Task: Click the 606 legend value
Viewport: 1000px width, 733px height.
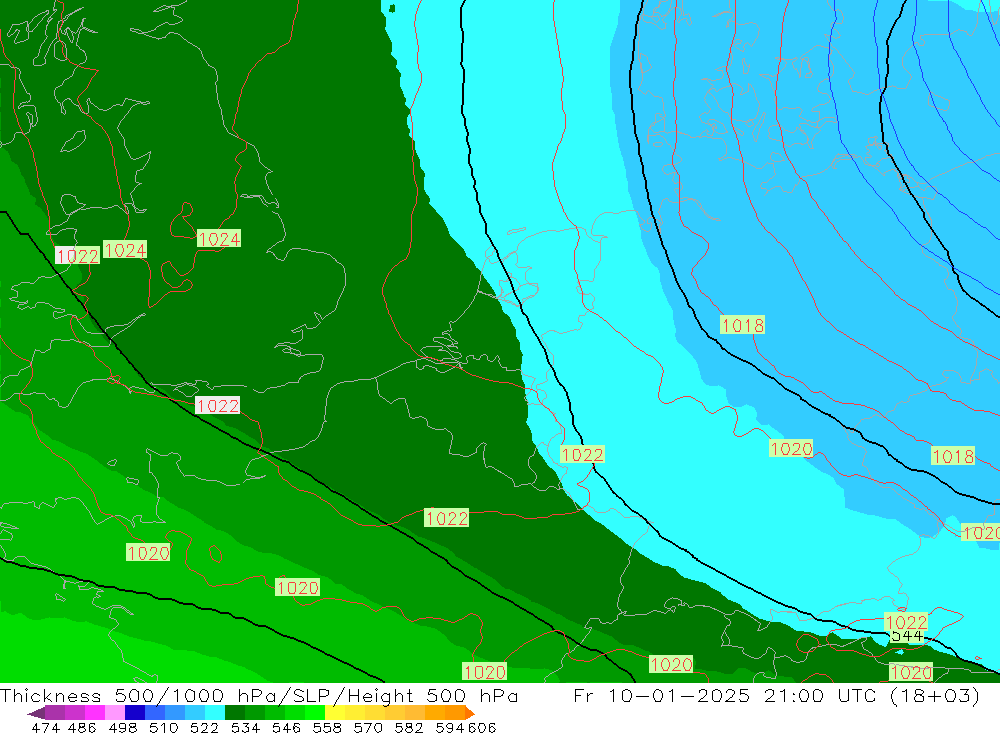Action: pos(482,727)
